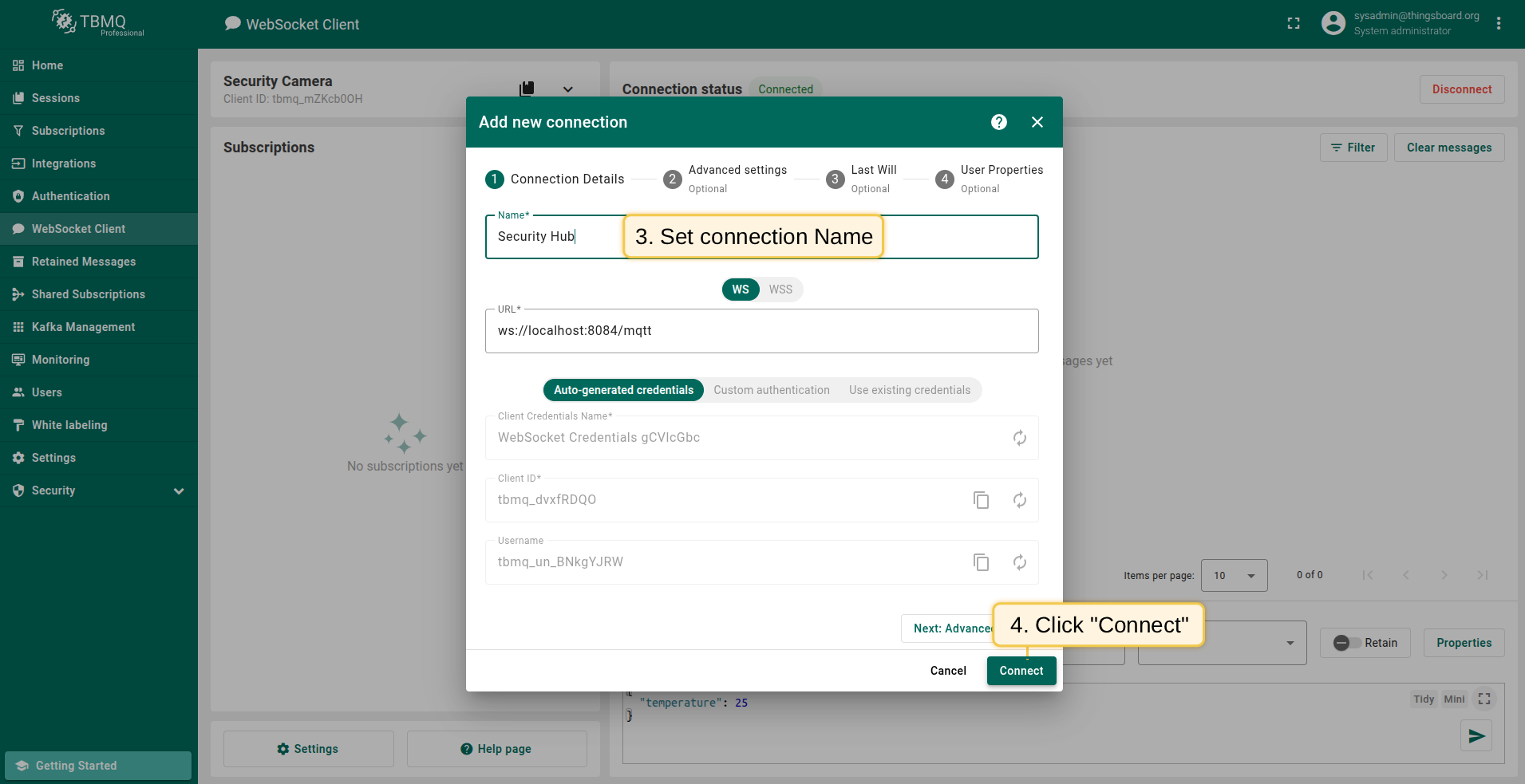
Task: Expand the Security sidebar menu
Action: tap(179, 491)
